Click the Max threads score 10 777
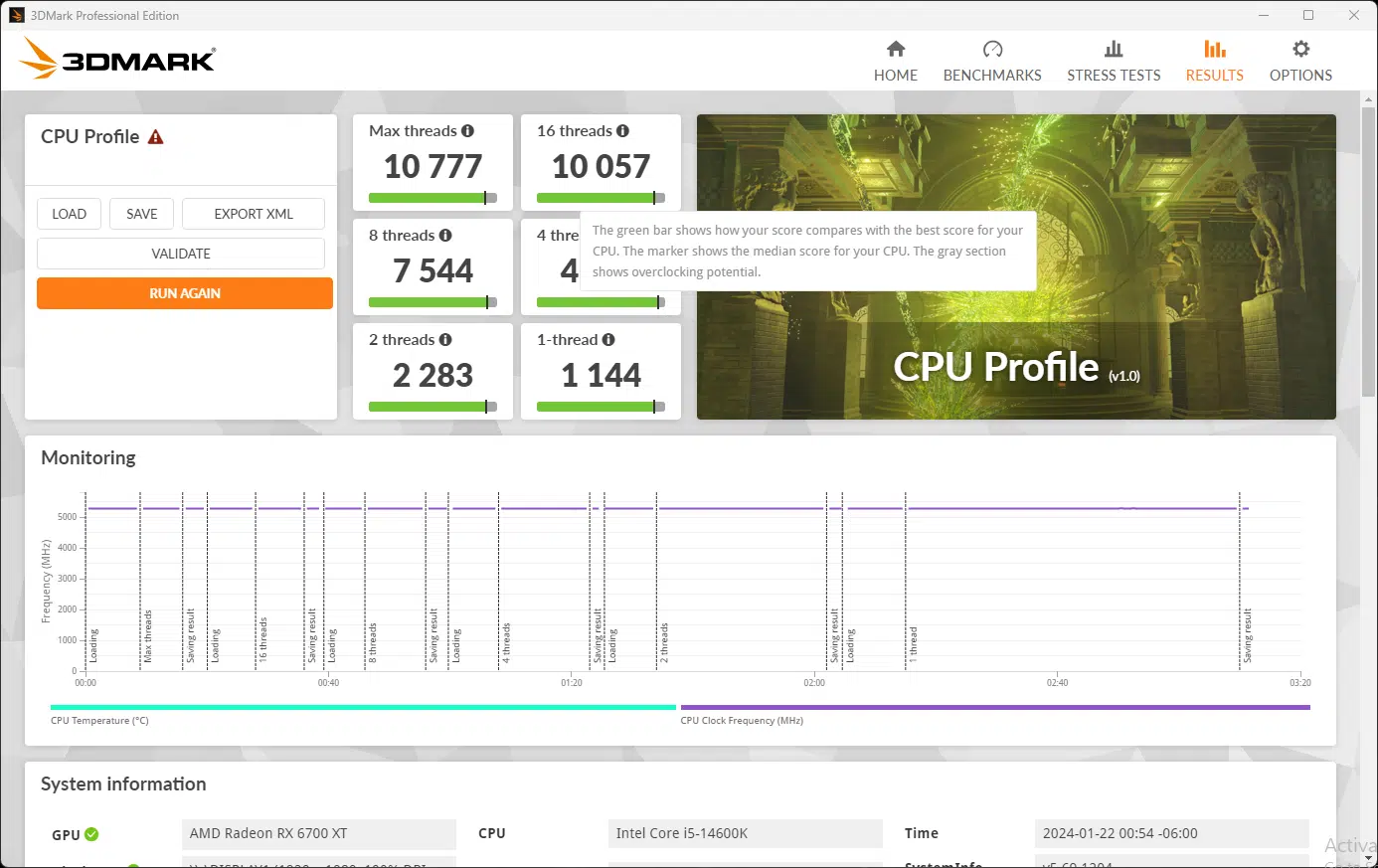This screenshot has height=868, width=1378. tap(432, 166)
